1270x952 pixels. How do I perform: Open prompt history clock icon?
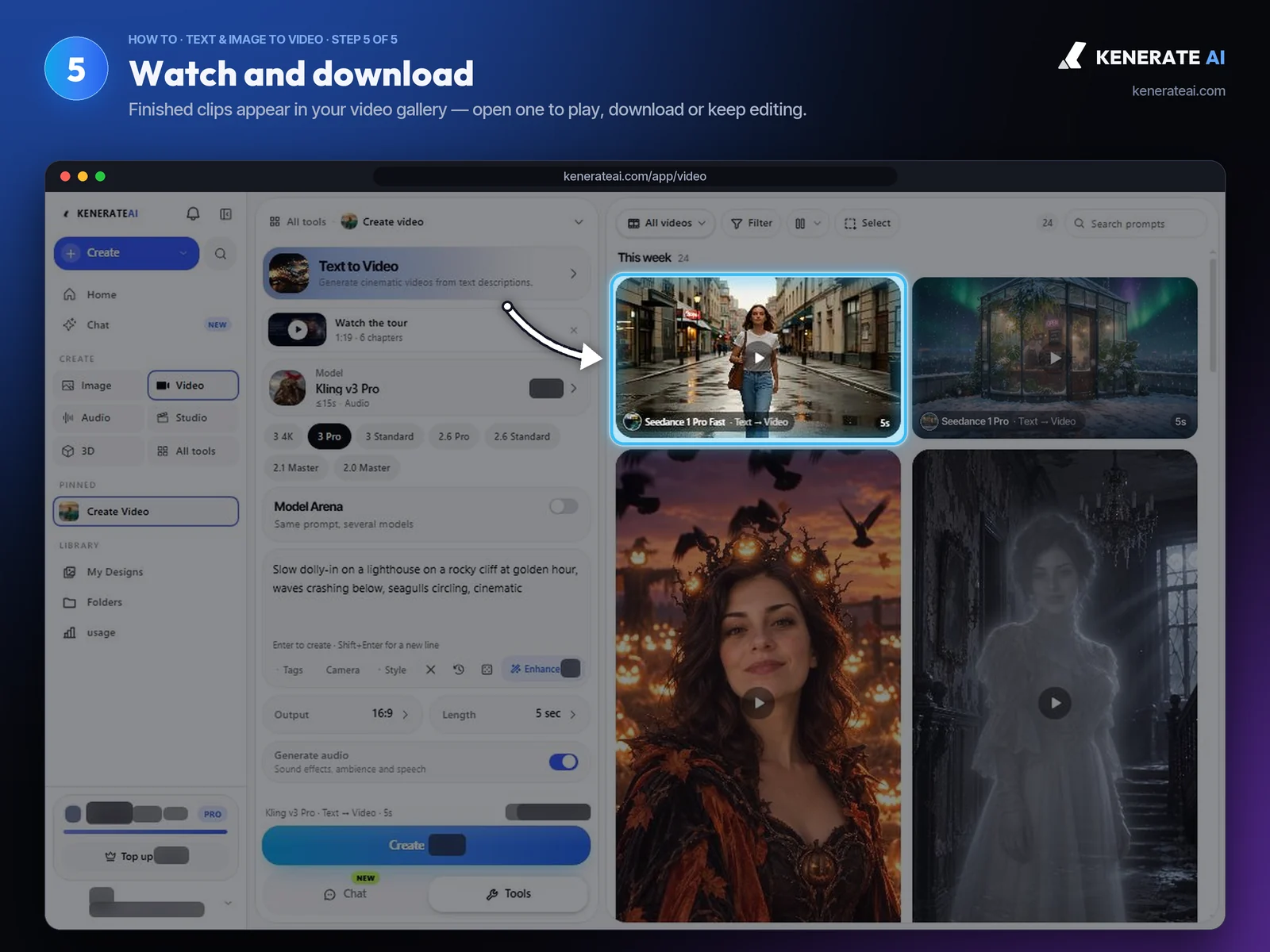(x=459, y=670)
